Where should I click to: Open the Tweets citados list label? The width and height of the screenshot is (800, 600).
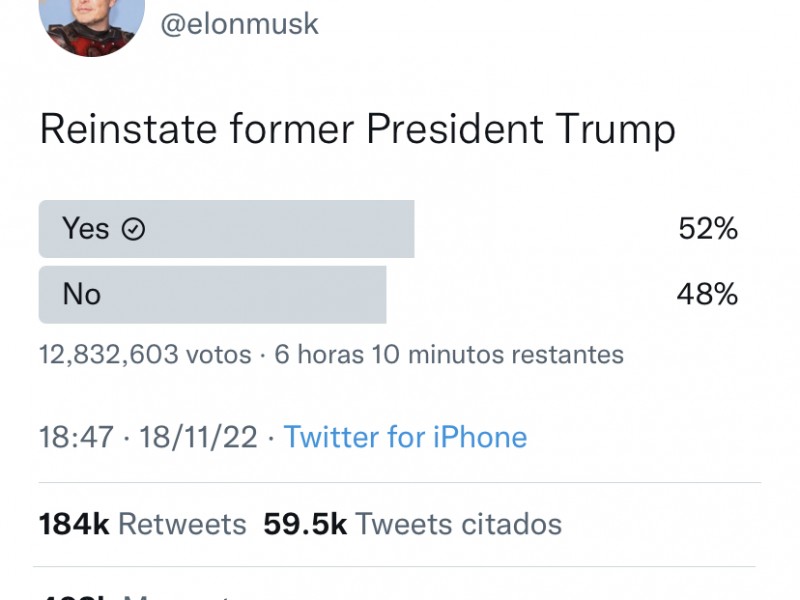tap(459, 524)
